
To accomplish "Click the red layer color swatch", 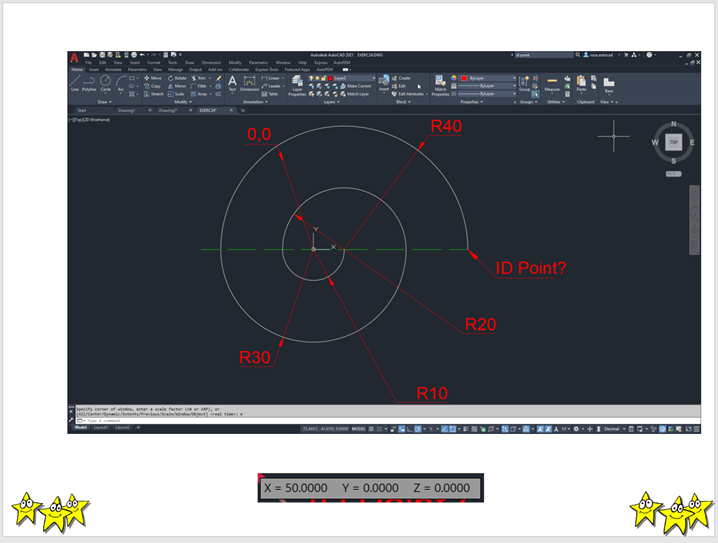I will point(330,78).
